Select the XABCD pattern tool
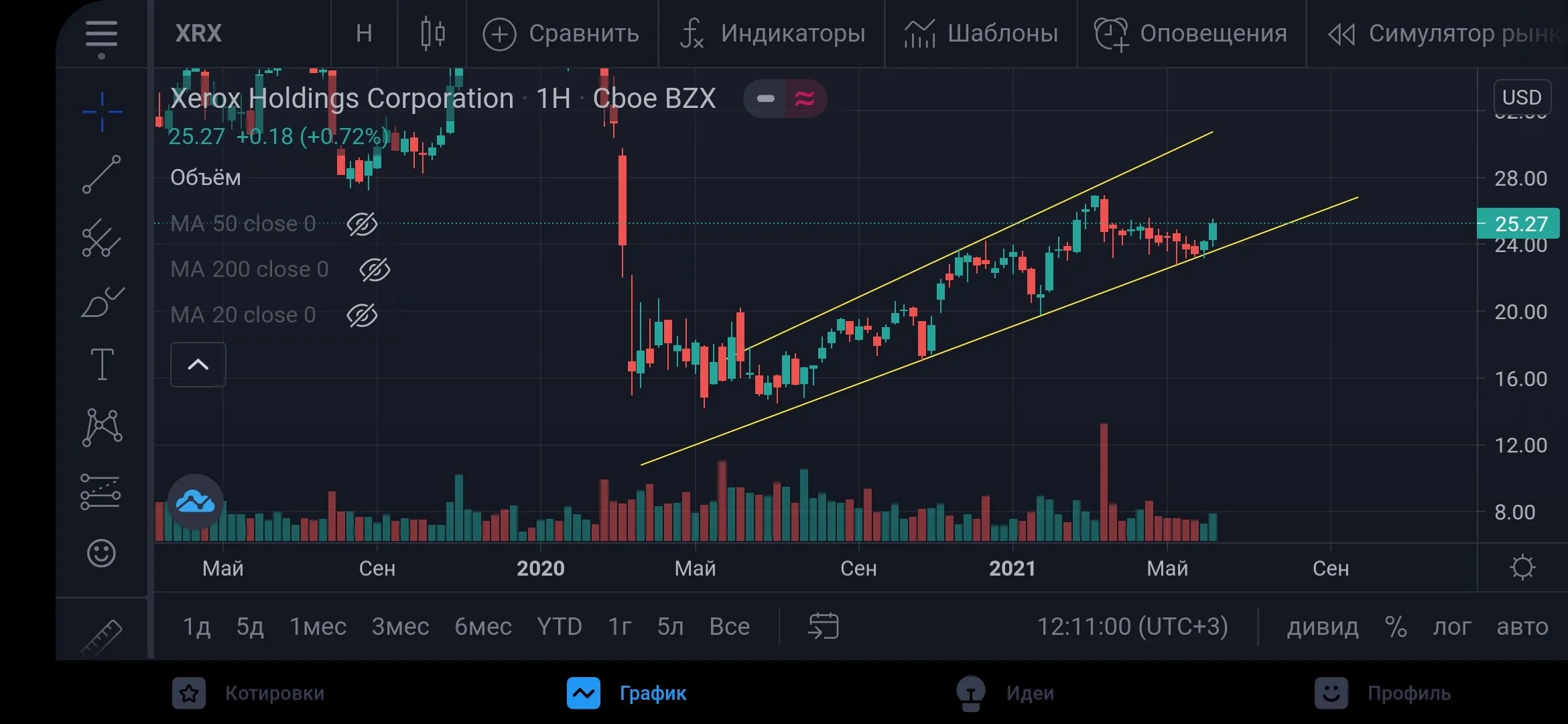Screen dimensions: 1568x724 coord(102,428)
